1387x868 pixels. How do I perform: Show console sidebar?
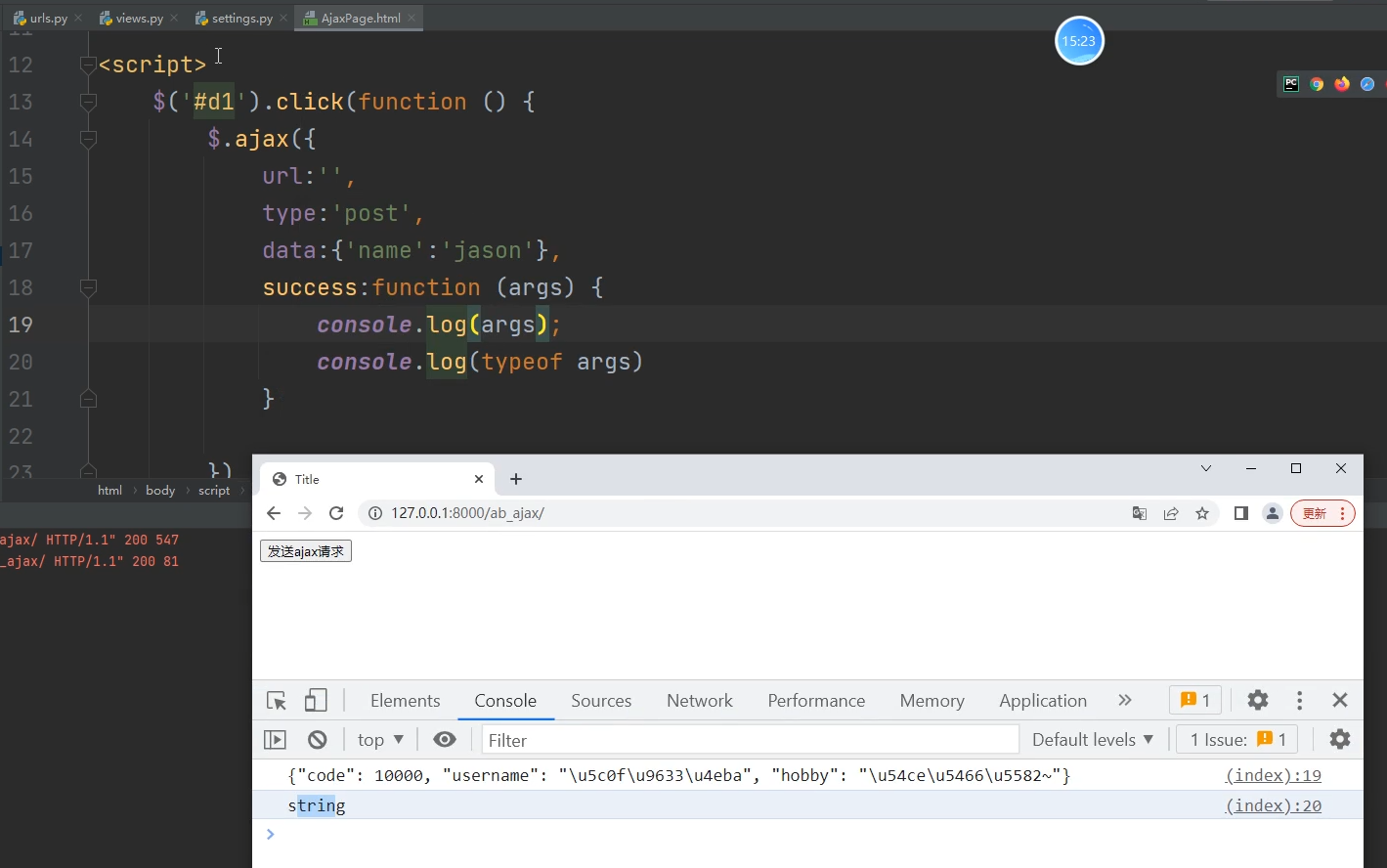point(276,740)
